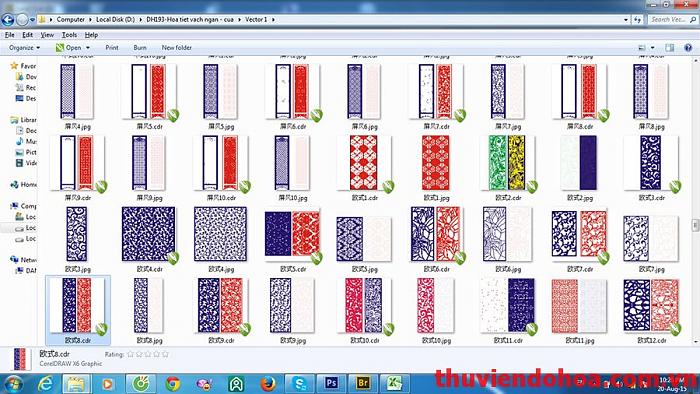The image size is (700, 394).
Task: Go to Local Disk (D:) breadcrumb
Action: click(x=115, y=20)
